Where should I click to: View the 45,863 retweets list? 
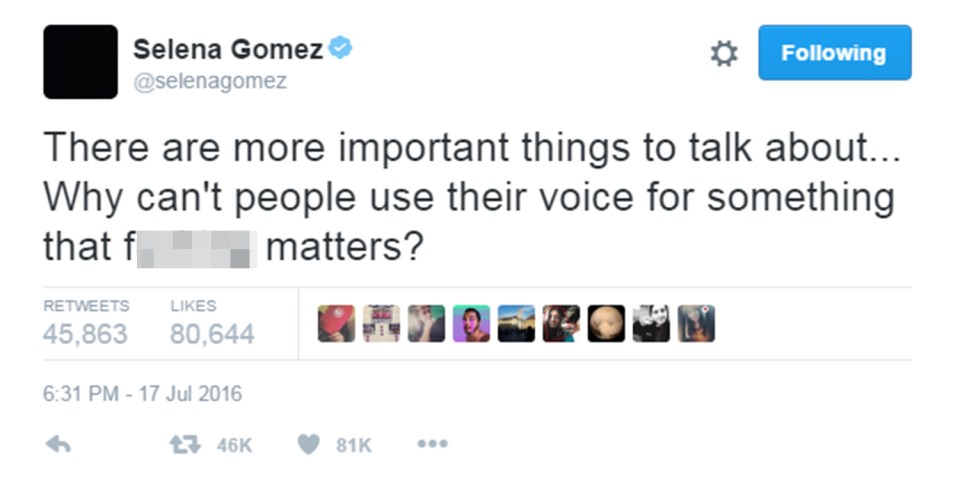(x=86, y=324)
